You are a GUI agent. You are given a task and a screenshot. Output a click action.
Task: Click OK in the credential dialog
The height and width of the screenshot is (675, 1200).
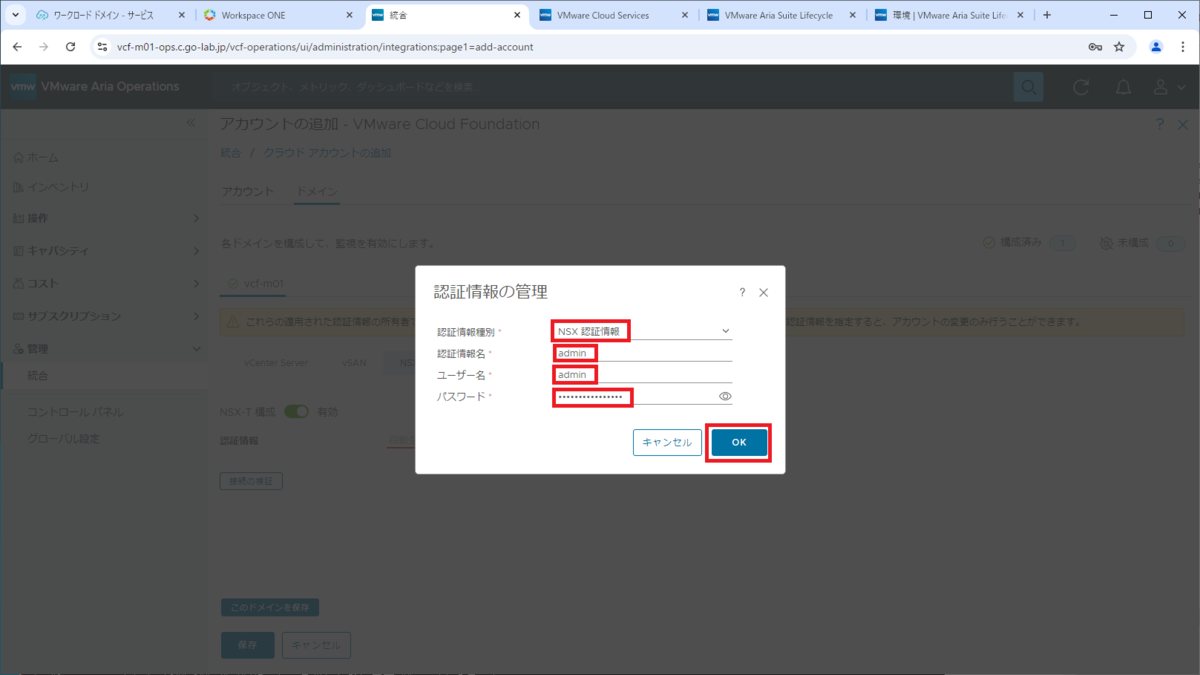point(739,442)
